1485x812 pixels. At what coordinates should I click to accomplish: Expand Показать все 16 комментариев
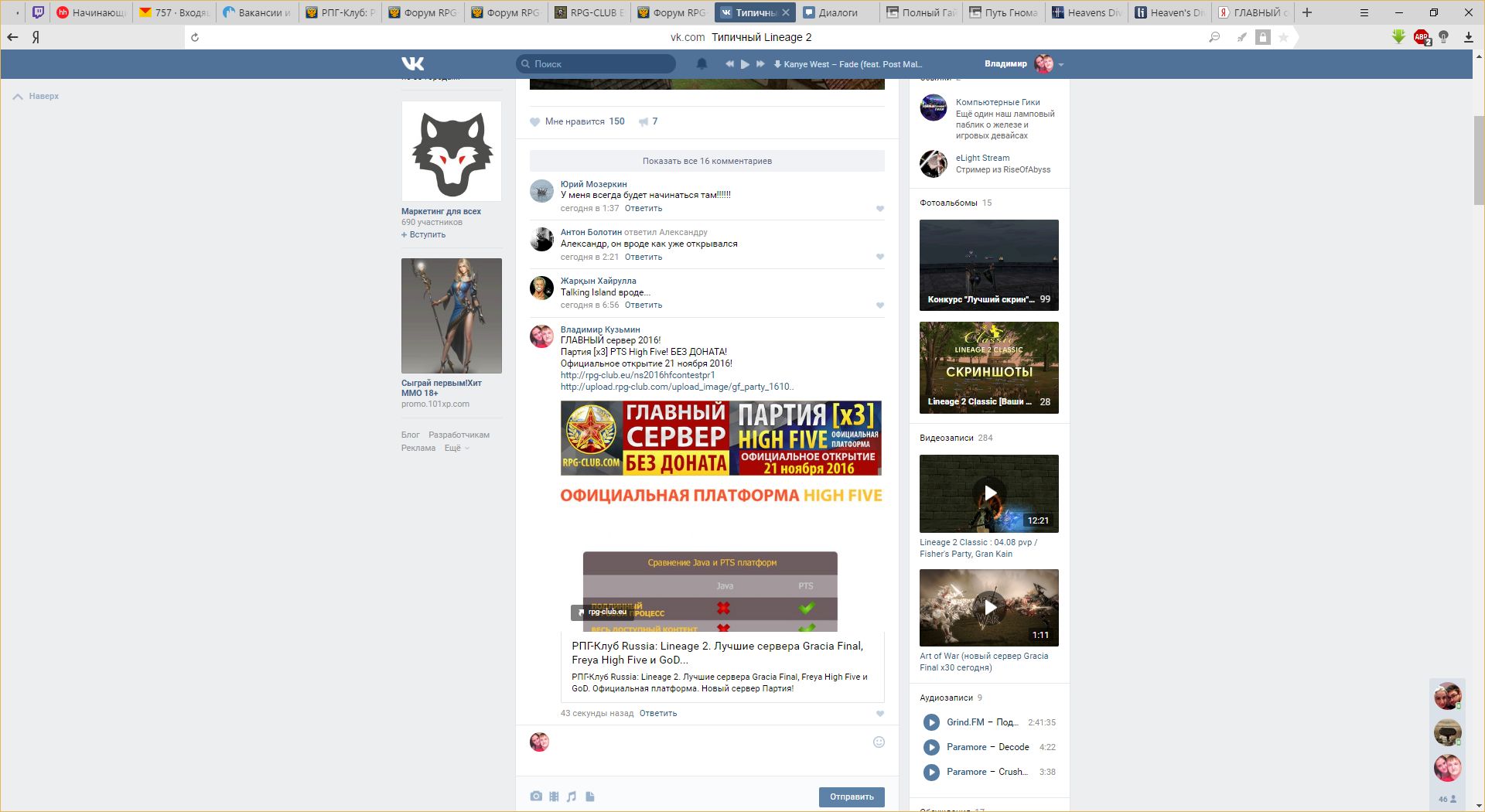click(707, 161)
